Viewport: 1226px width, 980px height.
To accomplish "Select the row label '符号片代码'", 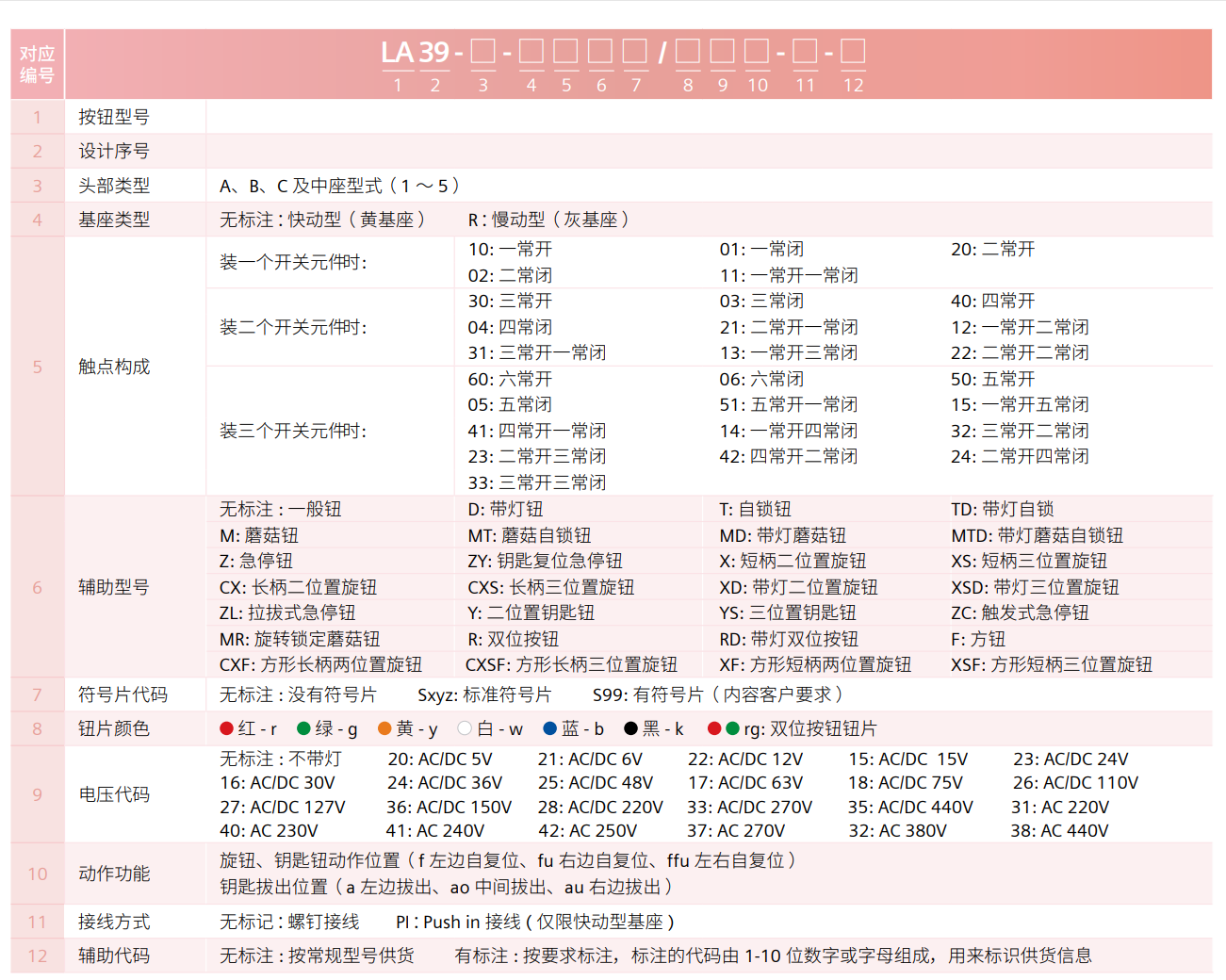I will click(123, 694).
